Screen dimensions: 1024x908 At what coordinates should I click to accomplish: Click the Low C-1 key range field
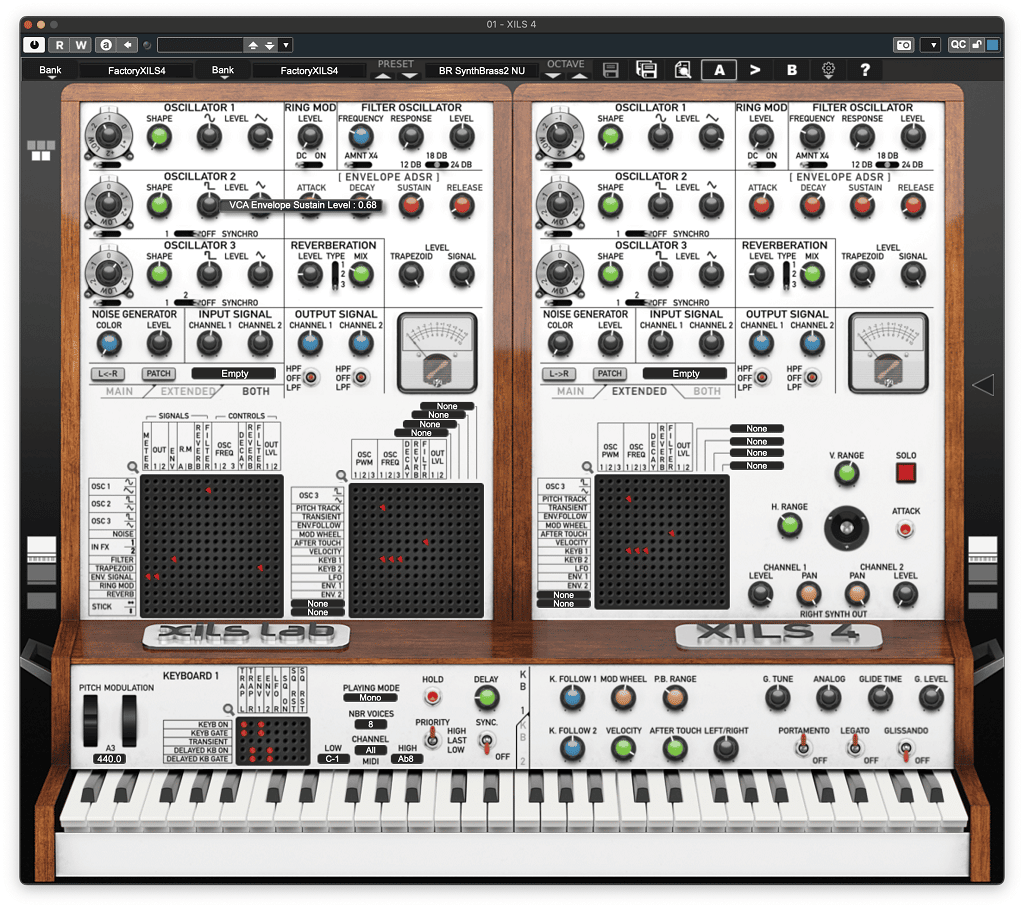(332, 759)
